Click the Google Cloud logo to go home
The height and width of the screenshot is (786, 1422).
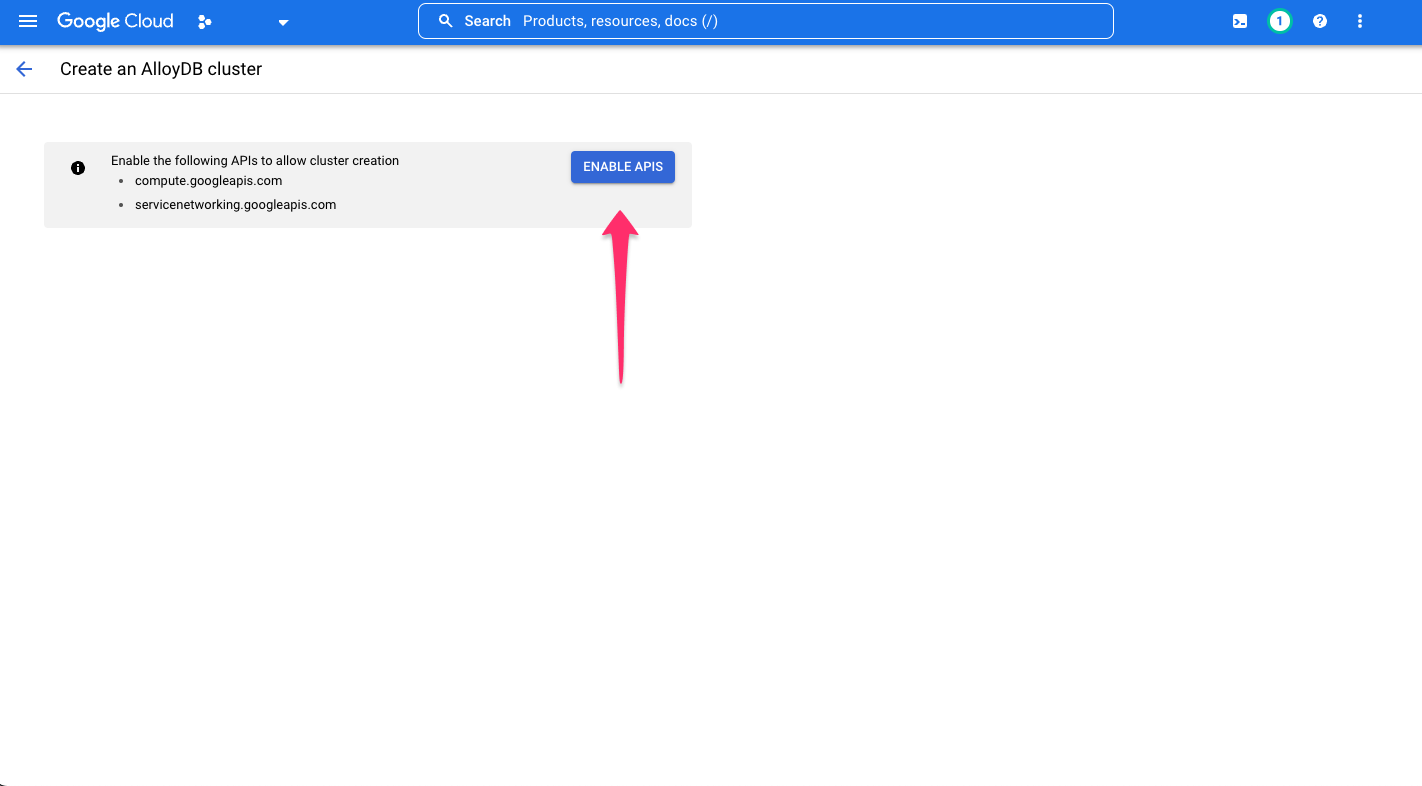(x=114, y=20)
